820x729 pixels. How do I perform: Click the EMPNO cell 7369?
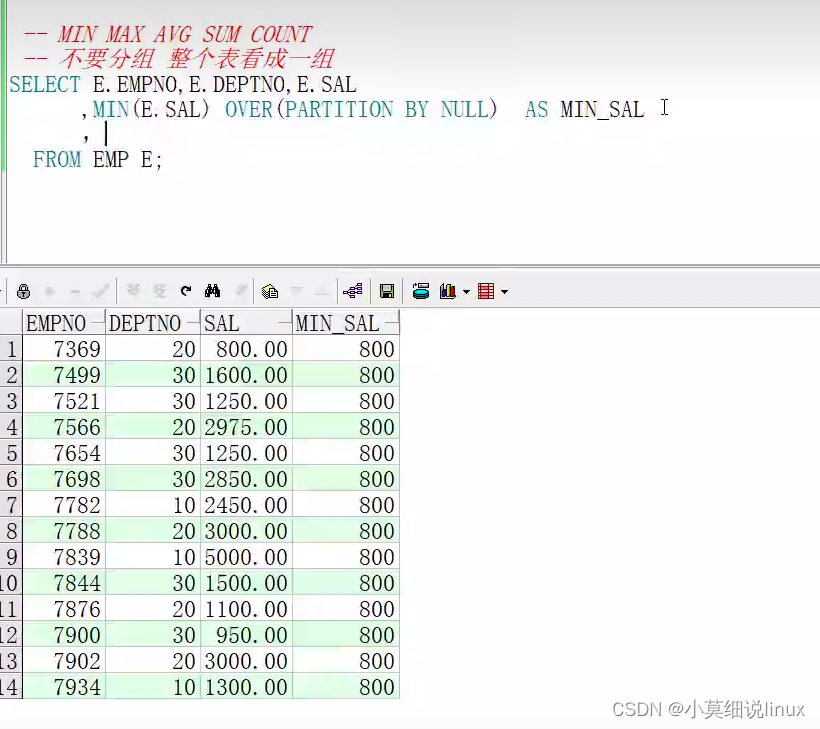click(64, 349)
